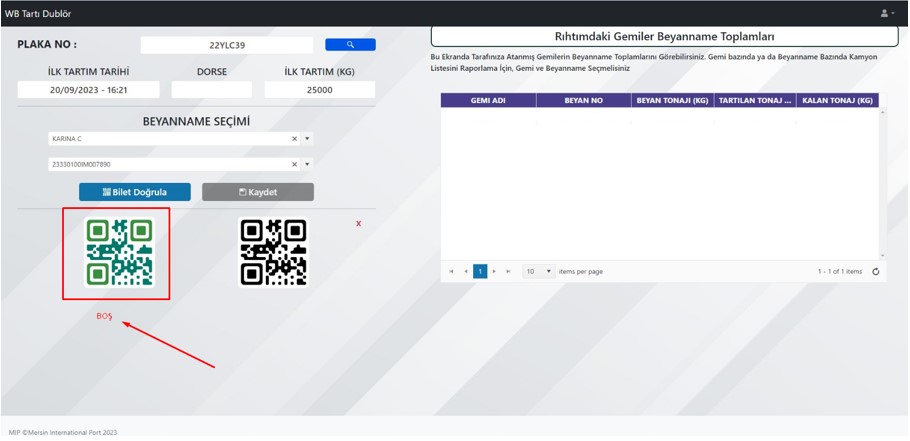Go to next page pager arrow

pyautogui.click(x=494, y=271)
